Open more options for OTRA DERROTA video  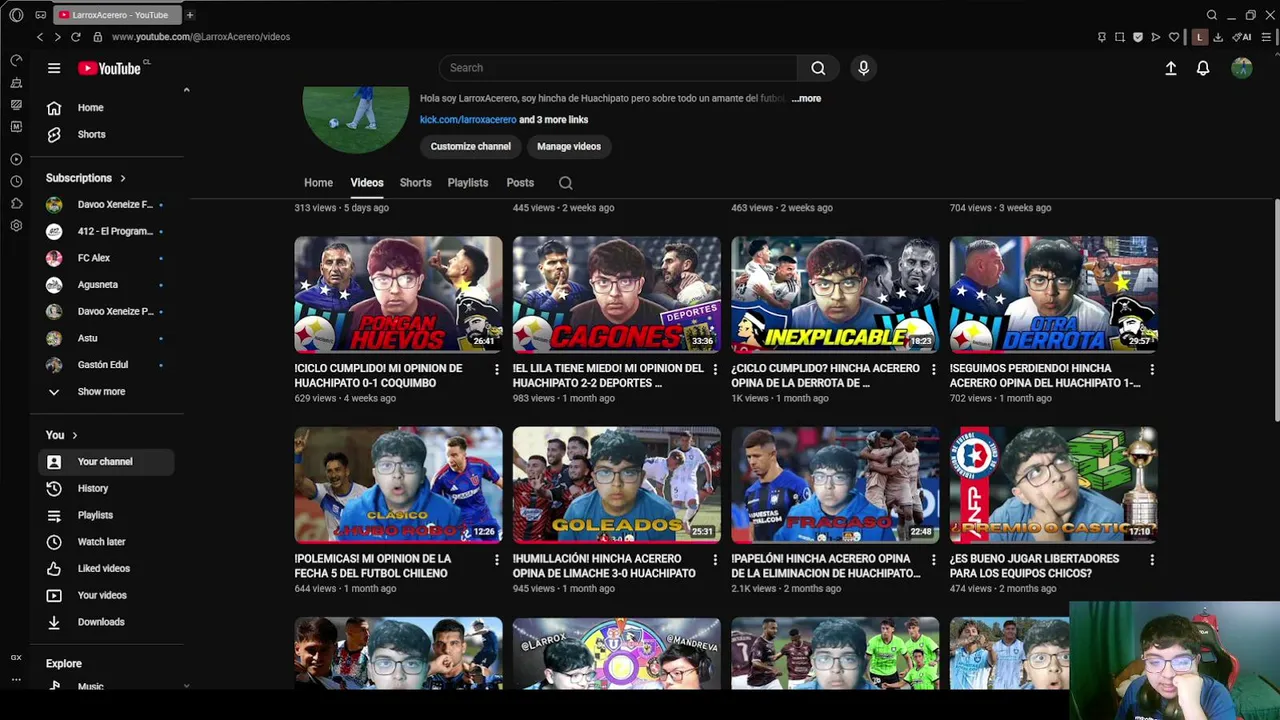pyautogui.click(x=1152, y=369)
